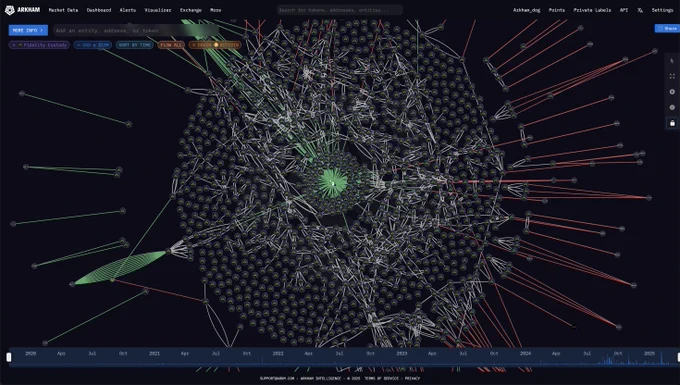Click the 2022 marker on the timeline
Screen dimensions: 680x385
tap(278, 353)
